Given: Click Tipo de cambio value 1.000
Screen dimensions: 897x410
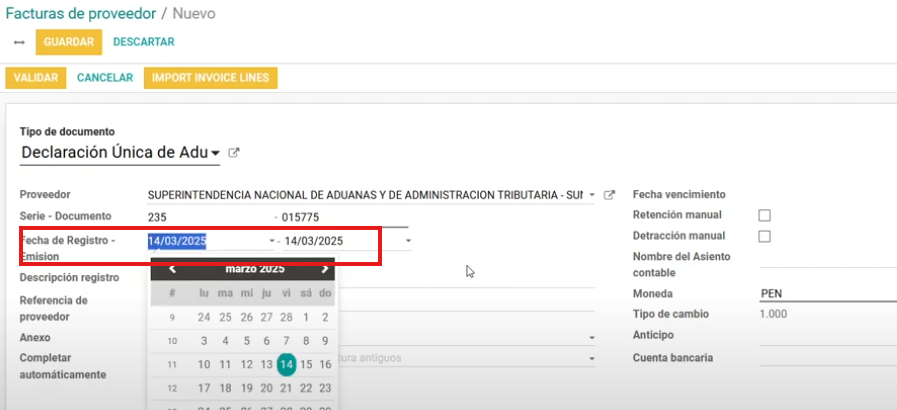Looking at the screenshot, I should (x=773, y=314).
